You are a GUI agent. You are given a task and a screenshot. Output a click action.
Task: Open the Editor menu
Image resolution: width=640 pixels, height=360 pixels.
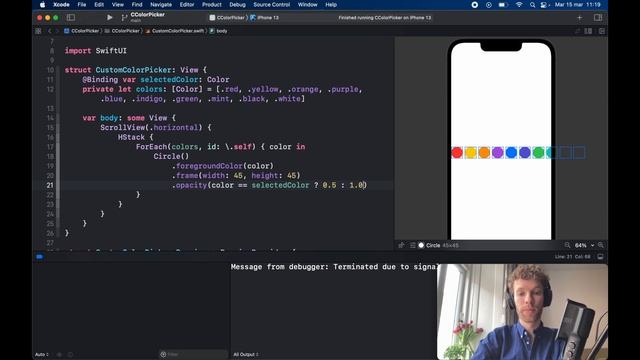click(x=187, y=5)
